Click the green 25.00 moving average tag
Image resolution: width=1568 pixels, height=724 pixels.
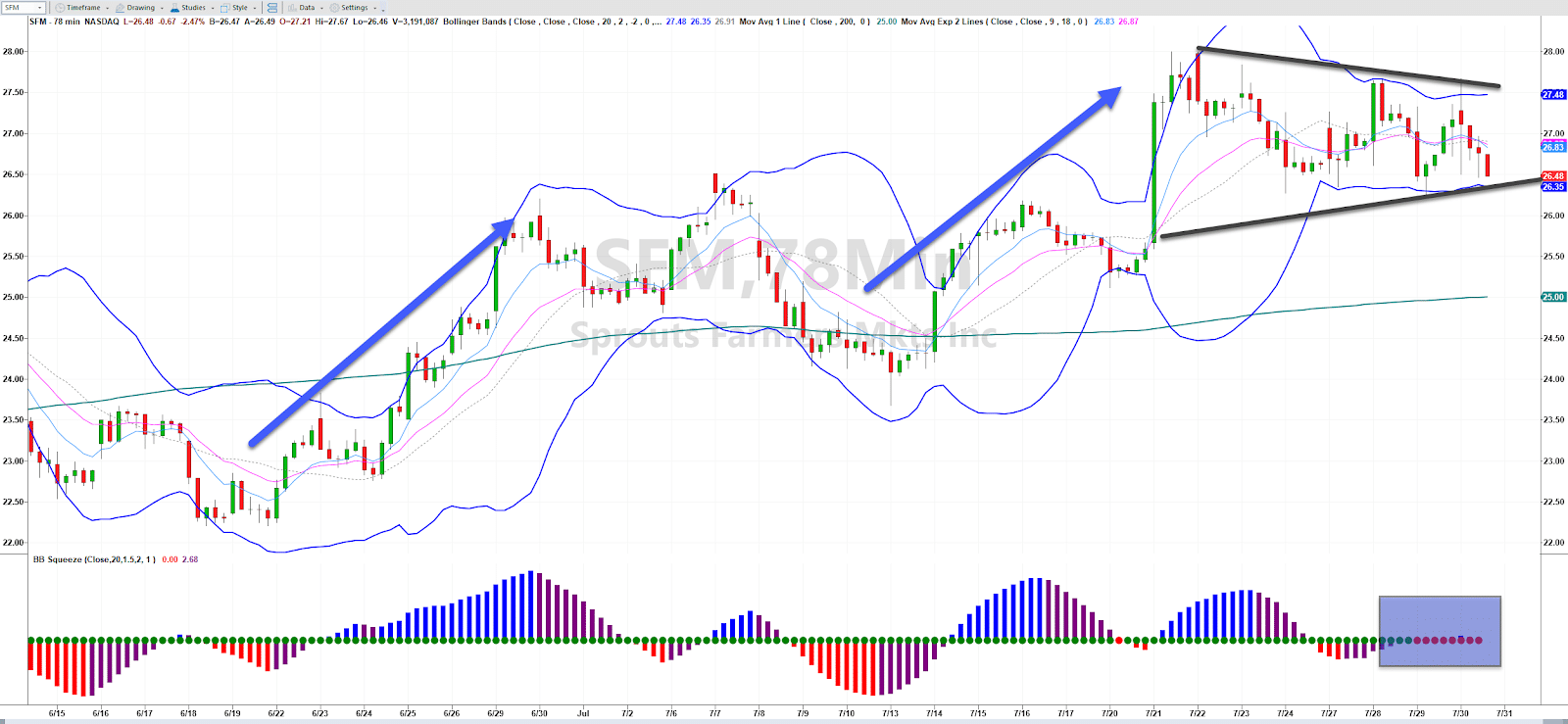point(1553,297)
